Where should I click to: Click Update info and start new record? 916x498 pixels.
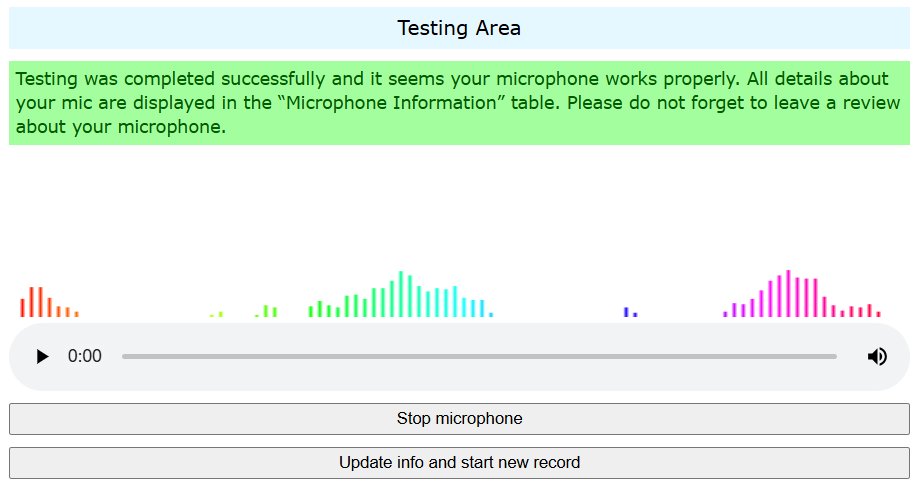pyautogui.click(x=459, y=463)
